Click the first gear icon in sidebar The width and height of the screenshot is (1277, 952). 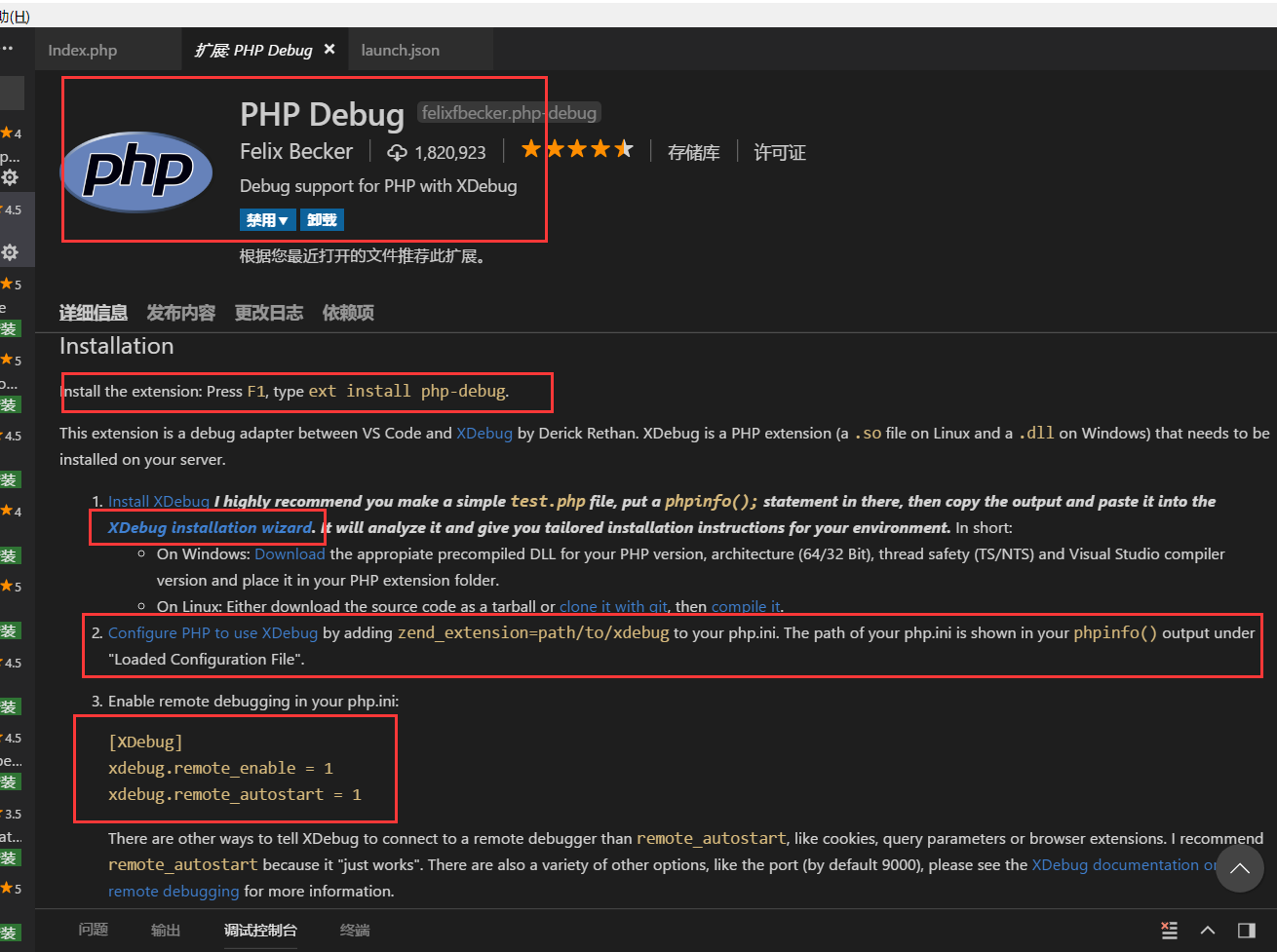click(10, 177)
